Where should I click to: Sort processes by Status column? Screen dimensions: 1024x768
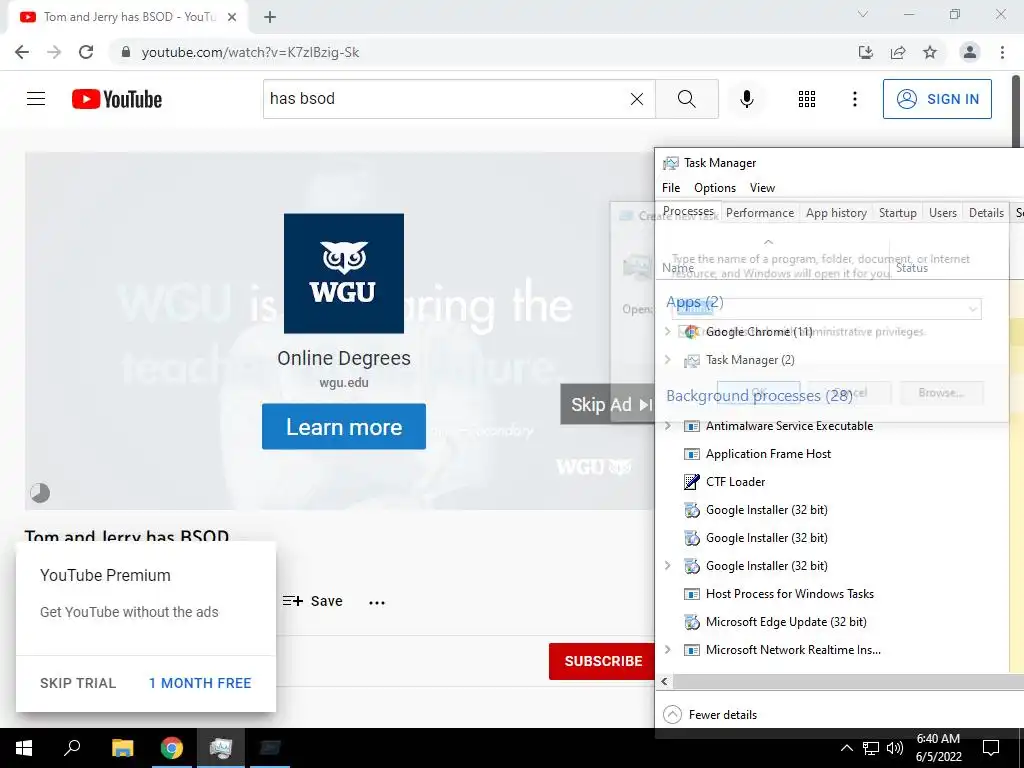(x=912, y=268)
